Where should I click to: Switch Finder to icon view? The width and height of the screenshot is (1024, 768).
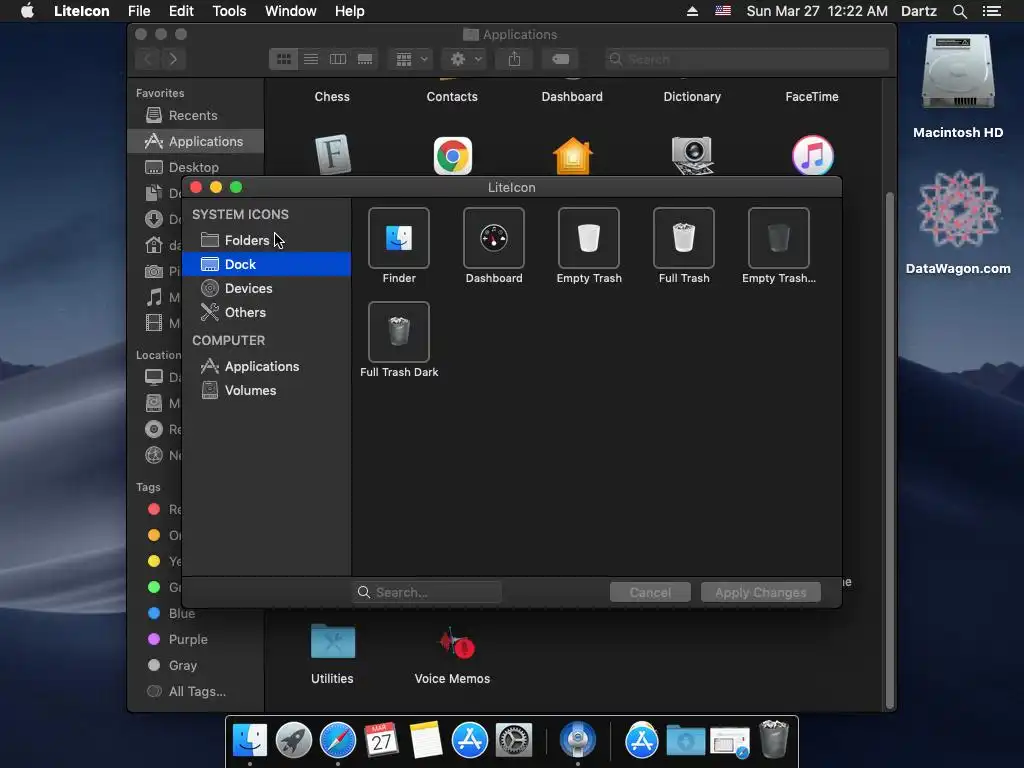coord(283,59)
